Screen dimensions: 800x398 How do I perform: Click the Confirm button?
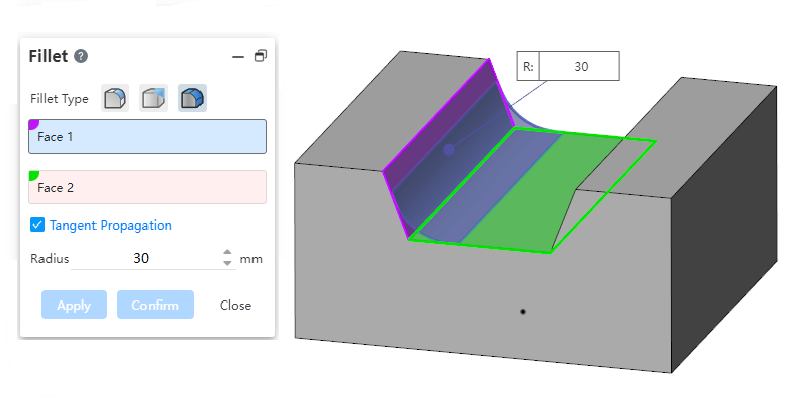coord(155,305)
